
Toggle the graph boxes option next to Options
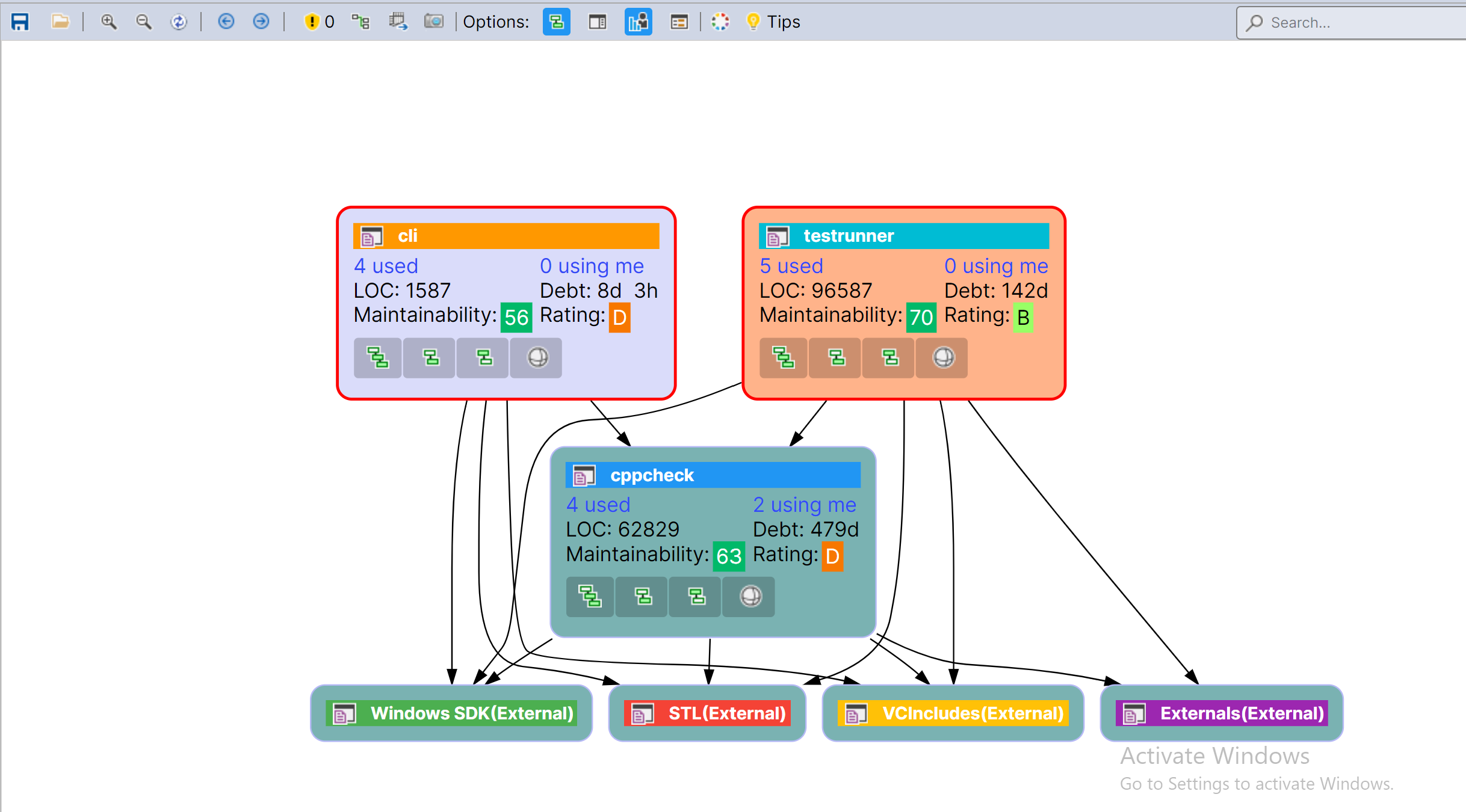click(x=556, y=22)
